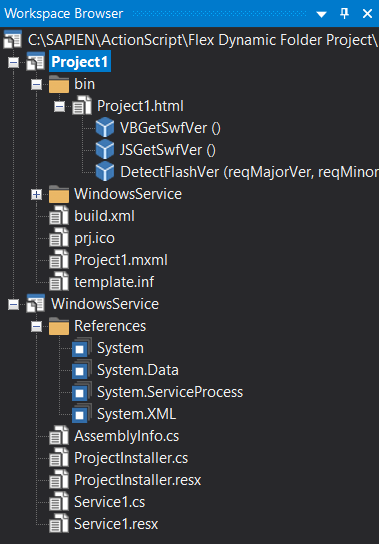Click the VBGetSwfVer function cube icon
Screen dimensions: 379x544
105,128
